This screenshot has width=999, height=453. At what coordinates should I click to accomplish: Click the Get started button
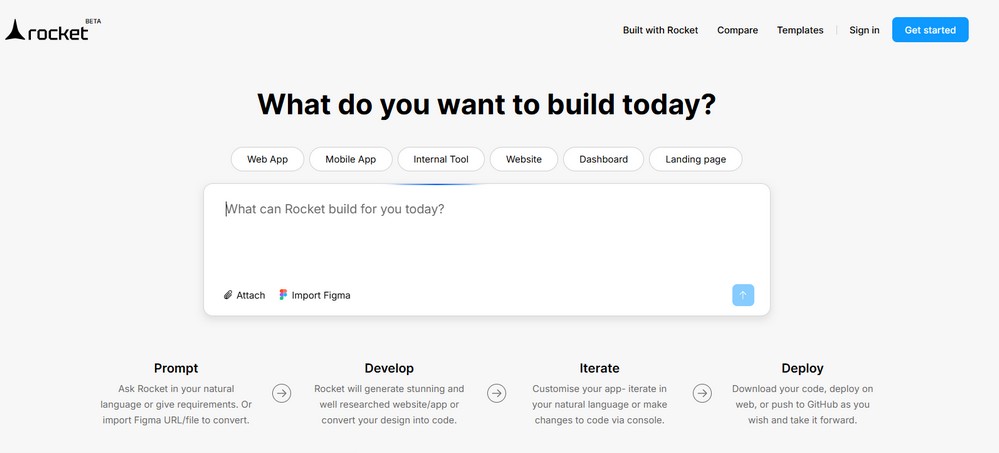coord(930,30)
